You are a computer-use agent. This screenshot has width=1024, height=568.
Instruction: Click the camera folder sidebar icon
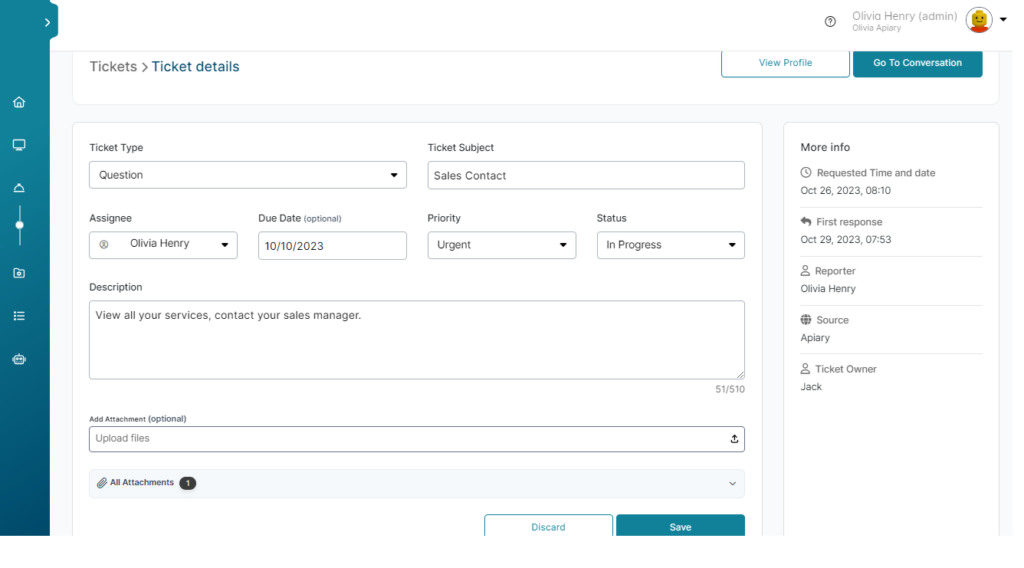tap(19, 273)
